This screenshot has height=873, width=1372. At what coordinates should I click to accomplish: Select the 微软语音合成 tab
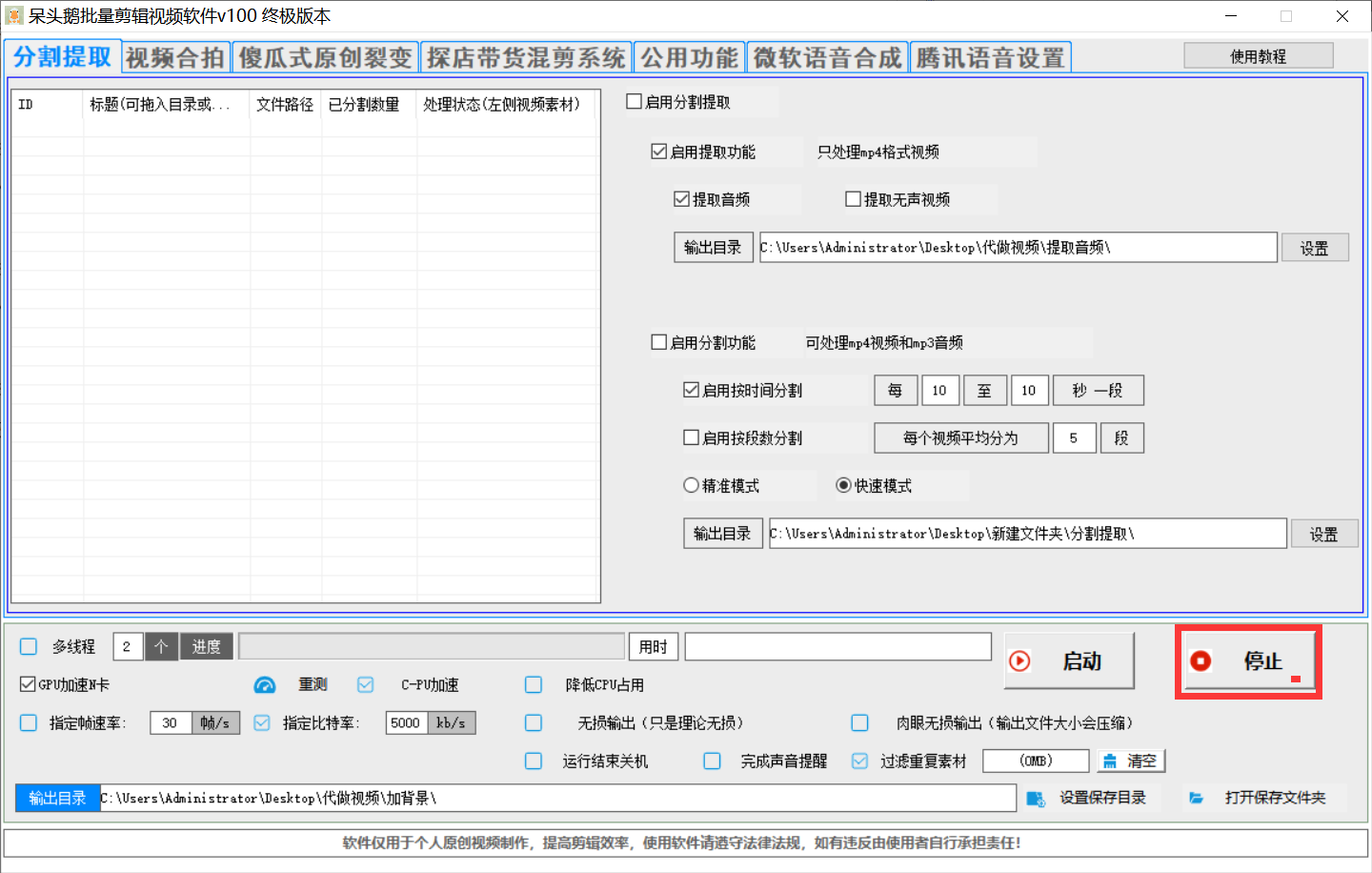(827, 57)
